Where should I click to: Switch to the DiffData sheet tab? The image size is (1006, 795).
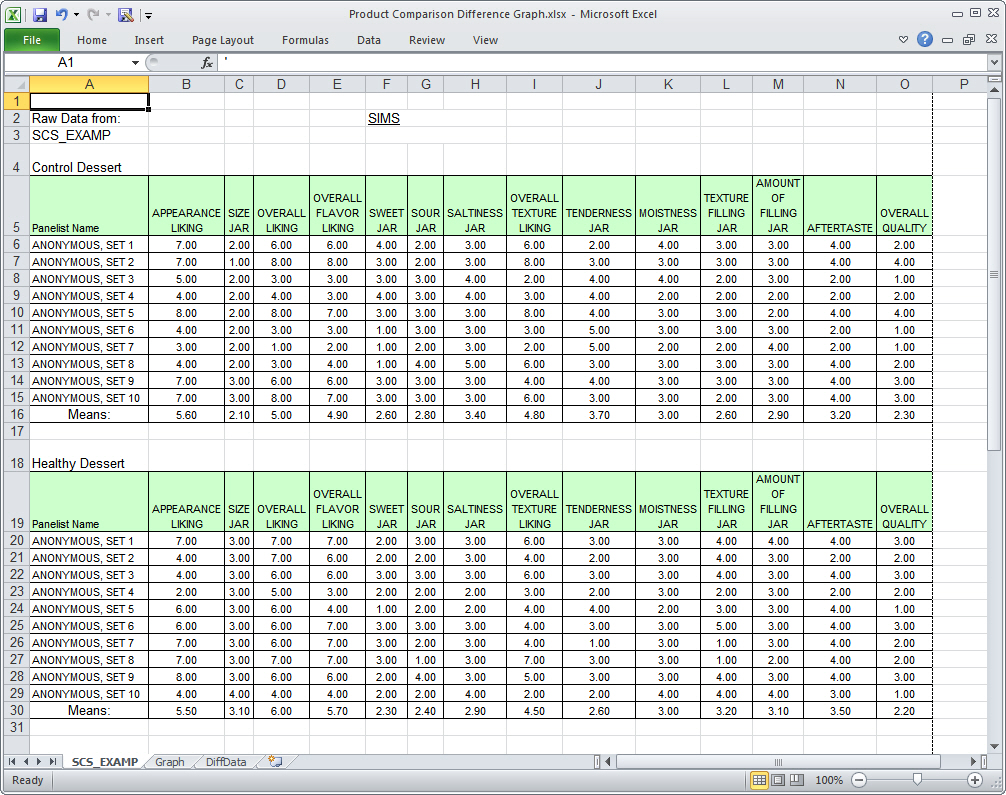coord(226,762)
